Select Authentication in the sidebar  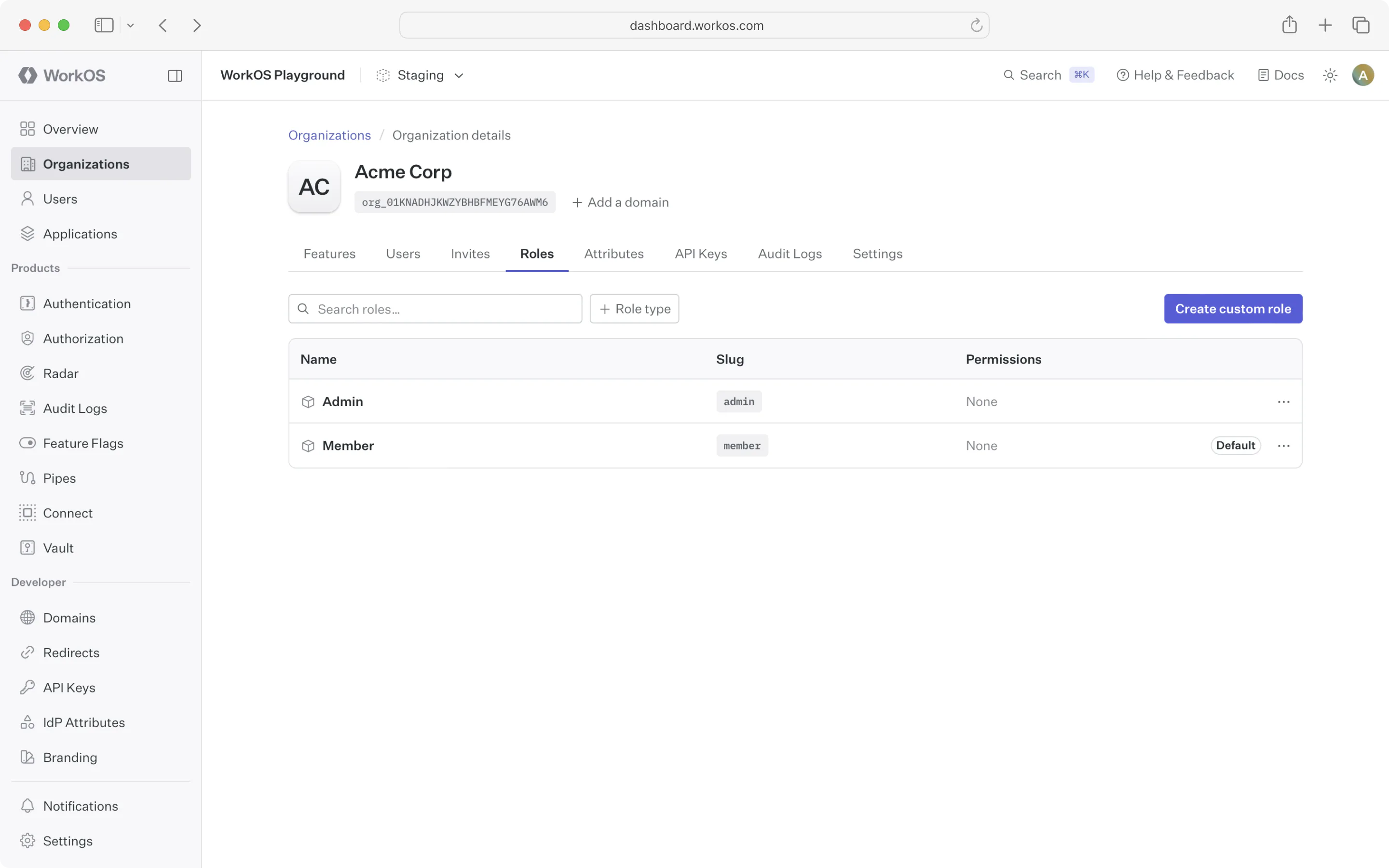click(87, 303)
